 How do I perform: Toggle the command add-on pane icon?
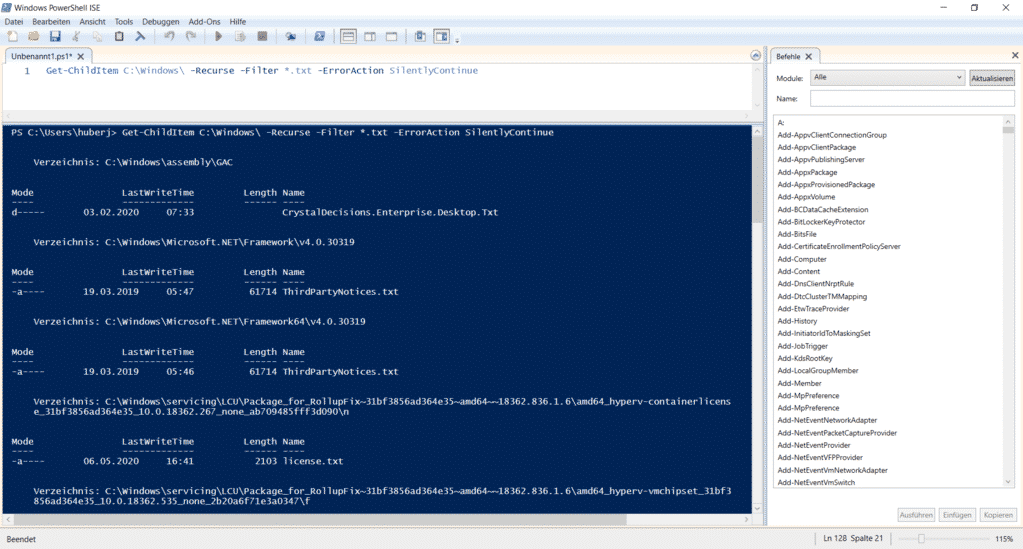click(442, 37)
